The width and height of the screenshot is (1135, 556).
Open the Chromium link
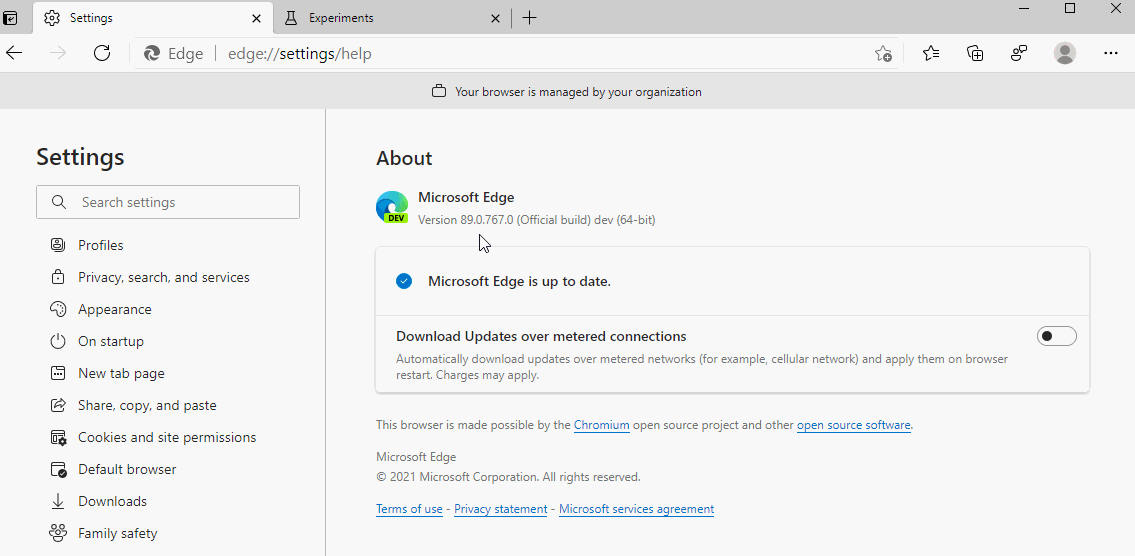click(602, 425)
